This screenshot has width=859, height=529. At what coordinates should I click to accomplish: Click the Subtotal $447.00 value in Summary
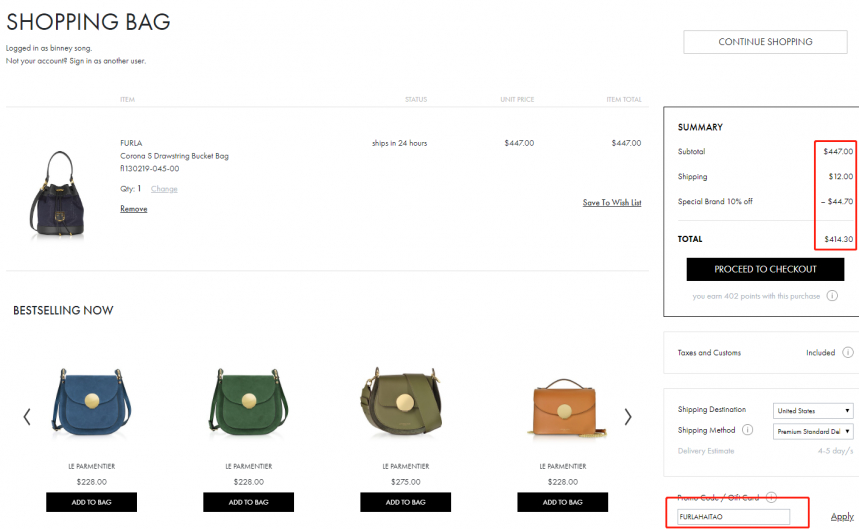click(x=838, y=151)
